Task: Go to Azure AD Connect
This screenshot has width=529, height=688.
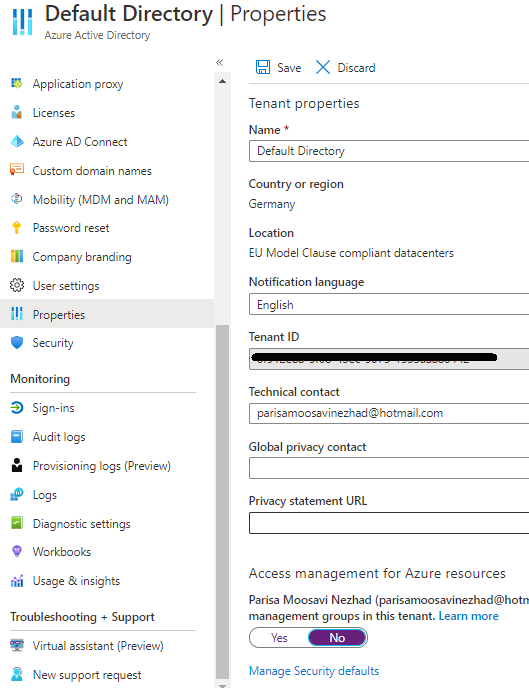Action: coord(80,142)
